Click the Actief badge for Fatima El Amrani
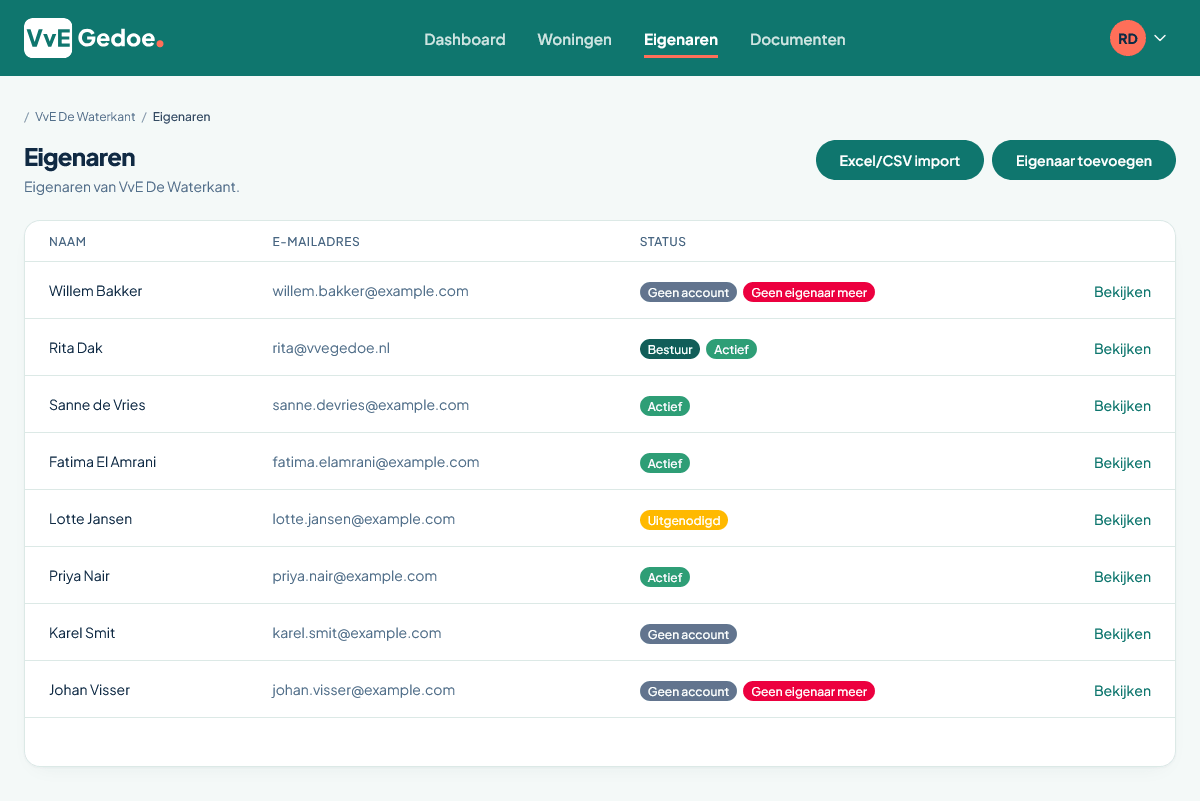This screenshot has width=1200, height=801. (x=665, y=463)
